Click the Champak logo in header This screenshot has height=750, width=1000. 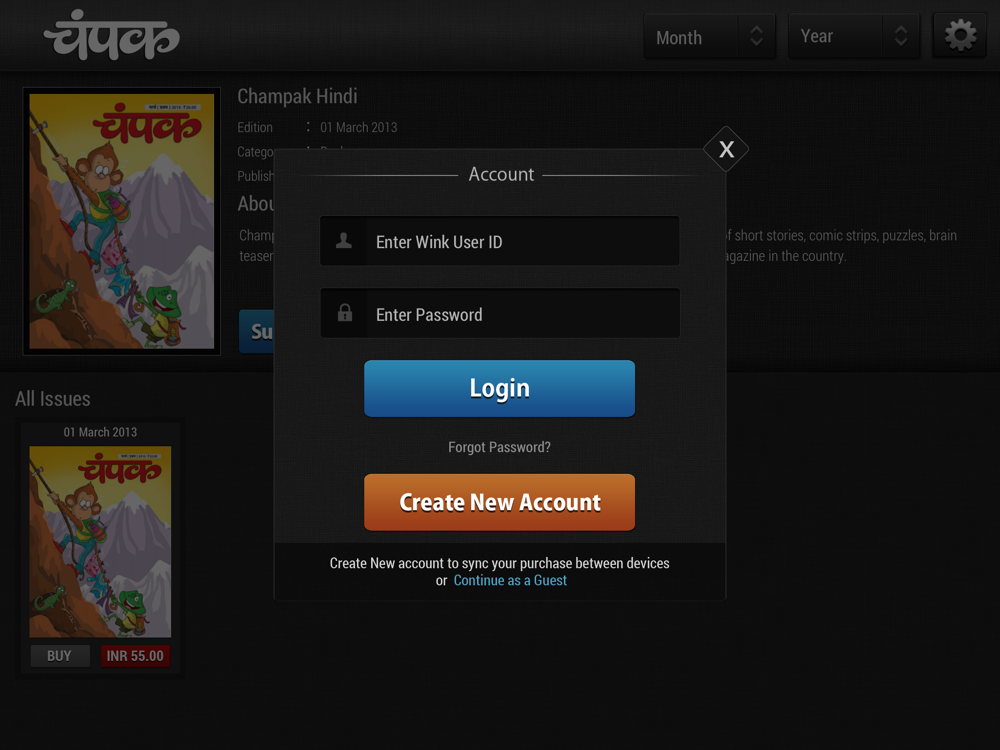pyautogui.click(x=112, y=36)
